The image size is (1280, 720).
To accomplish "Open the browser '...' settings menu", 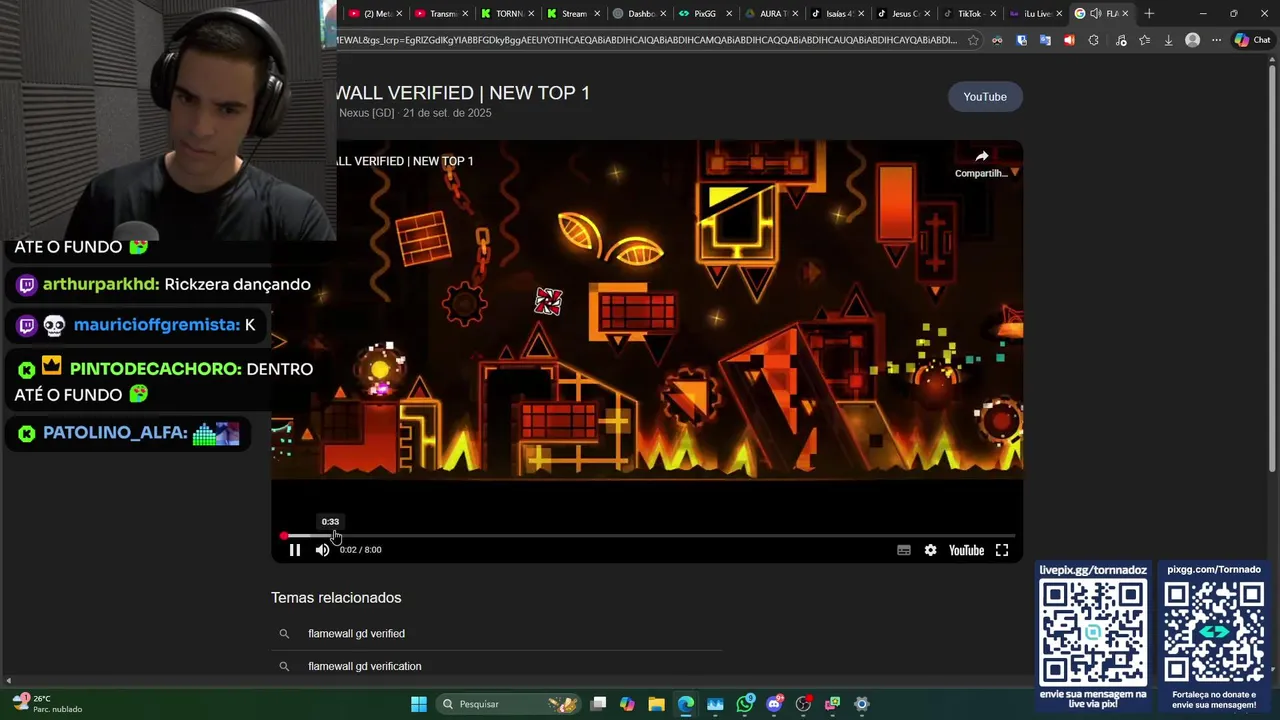I will pos(1216,40).
